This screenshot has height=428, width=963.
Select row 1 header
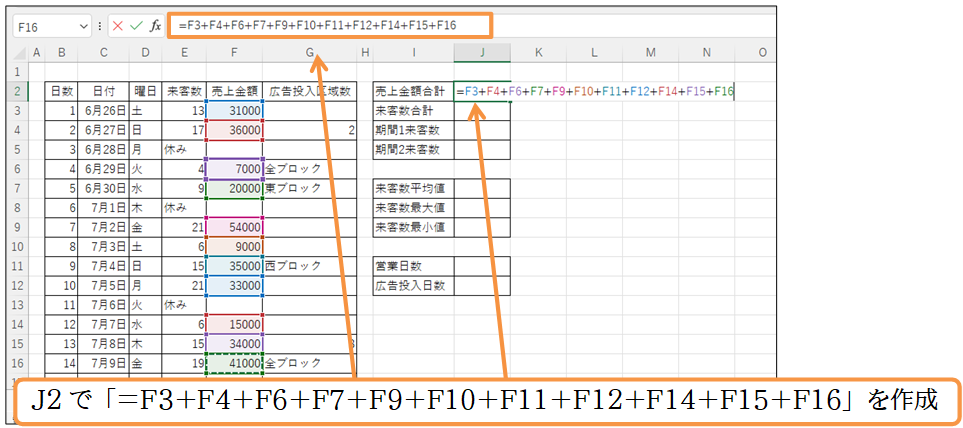pyautogui.click(x=17, y=71)
